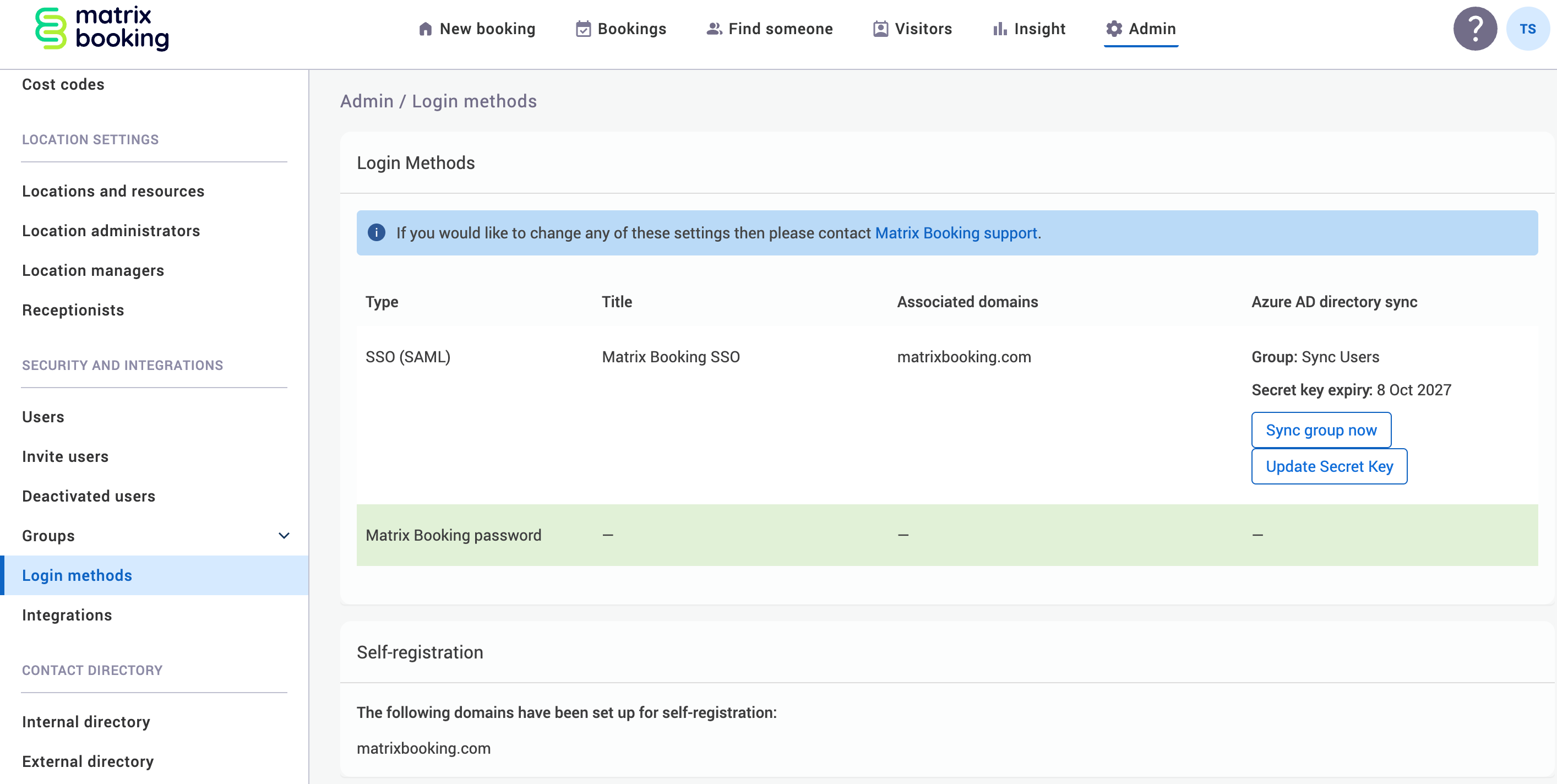Click the Matrix Booking support link
This screenshot has height=784, width=1557.
click(x=957, y=232)
